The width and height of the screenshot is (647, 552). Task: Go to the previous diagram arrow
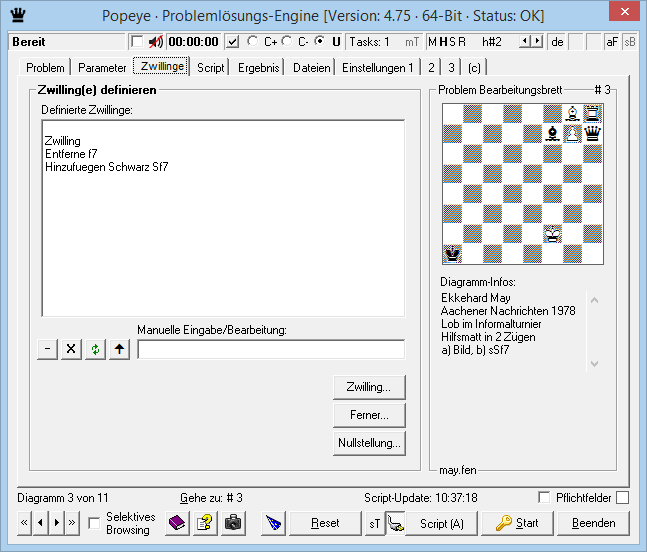click(40, 523)
